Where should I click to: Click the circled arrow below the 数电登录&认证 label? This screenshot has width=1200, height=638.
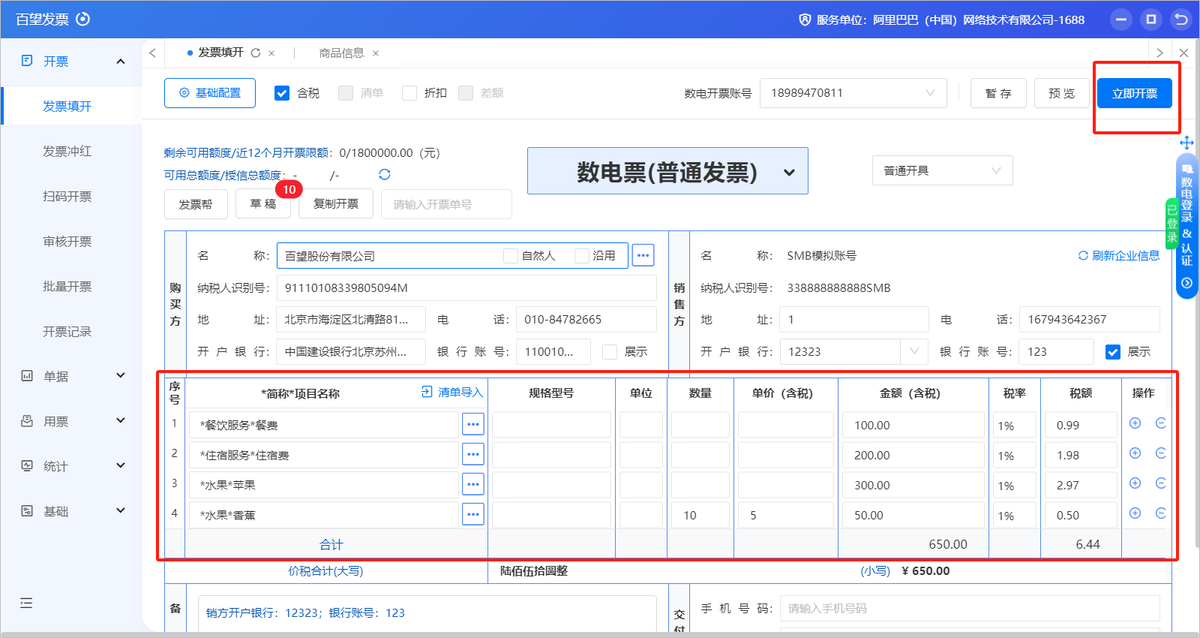click(x=1187, y=284)
